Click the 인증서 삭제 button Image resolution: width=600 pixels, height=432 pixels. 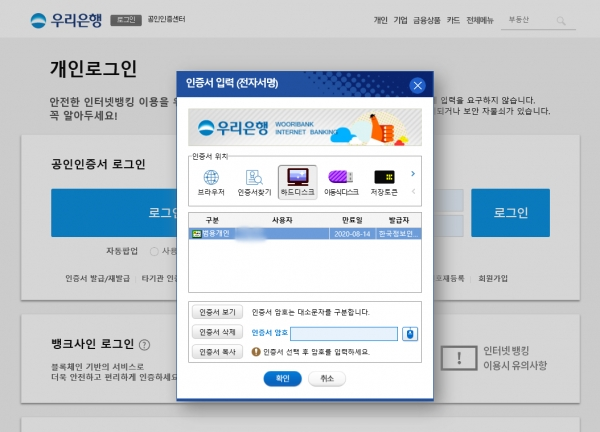217,332
